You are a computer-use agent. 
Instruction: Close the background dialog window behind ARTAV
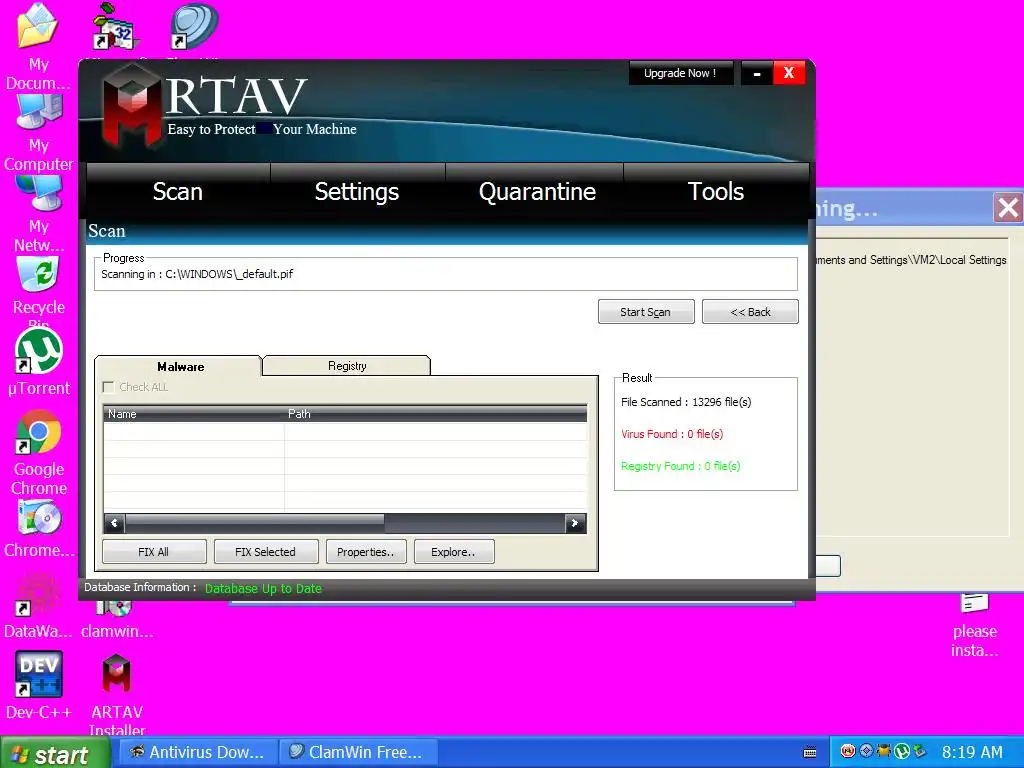(x=1008, y=208)
